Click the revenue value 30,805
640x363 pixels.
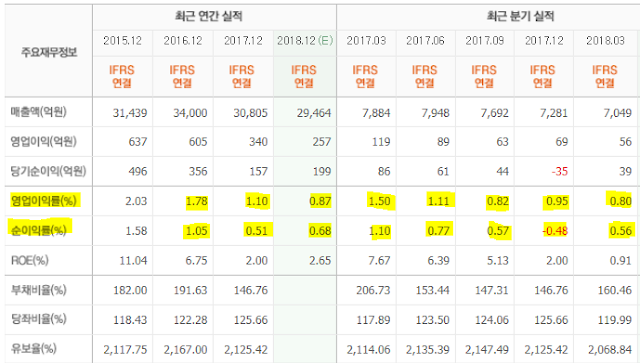point(250,113)
